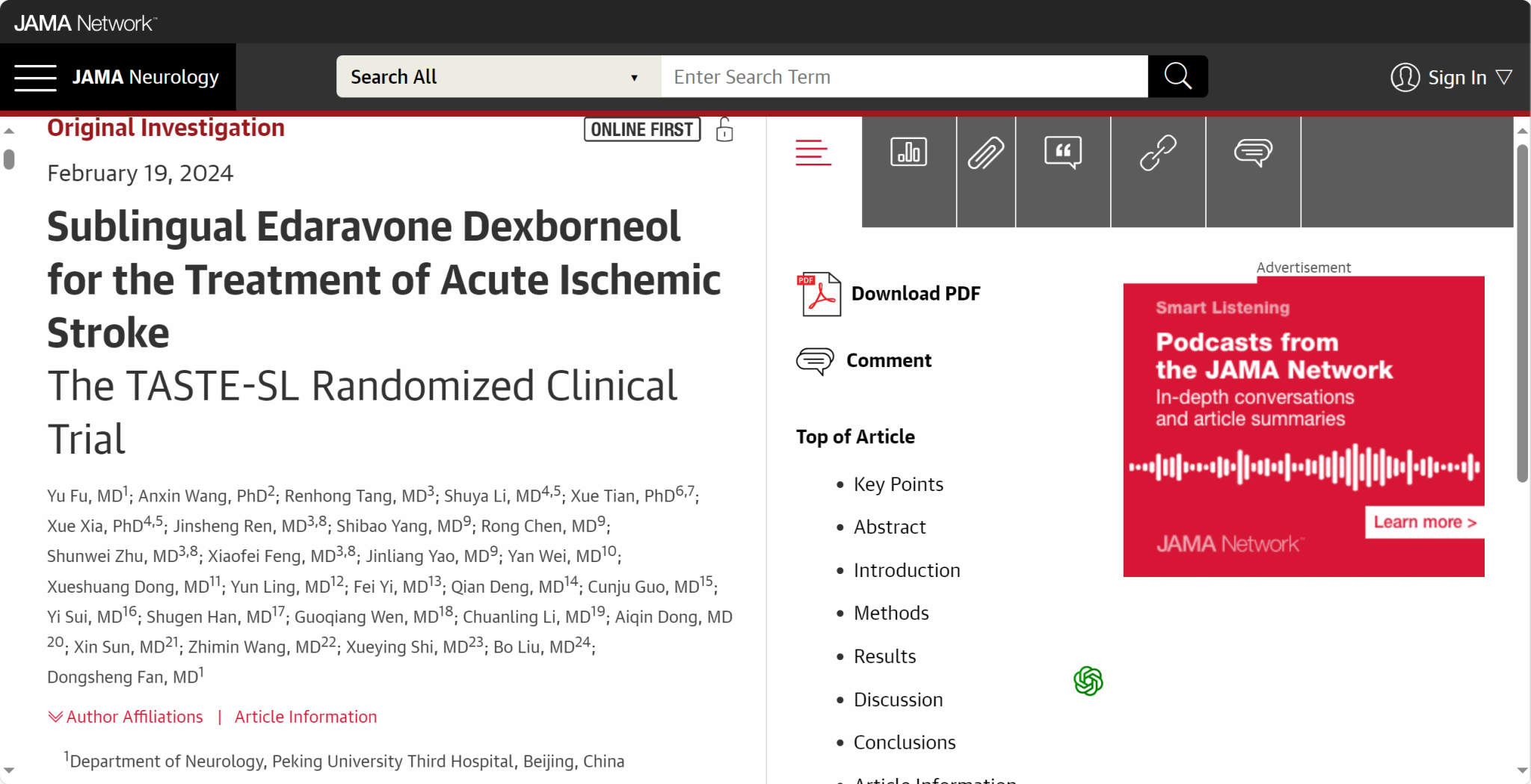The height and width of the screenshot is (784, 1531).
Task: Collapse the Author Affiliations section
Action: [126, 717]
